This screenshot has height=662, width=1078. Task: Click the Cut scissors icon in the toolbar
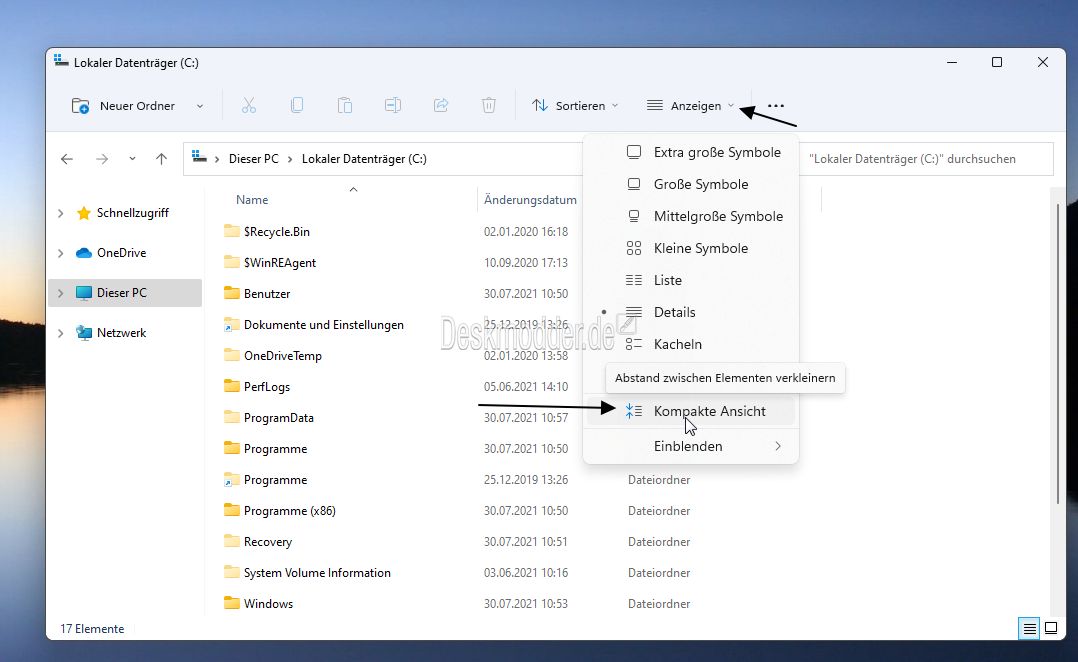point(248,105)
